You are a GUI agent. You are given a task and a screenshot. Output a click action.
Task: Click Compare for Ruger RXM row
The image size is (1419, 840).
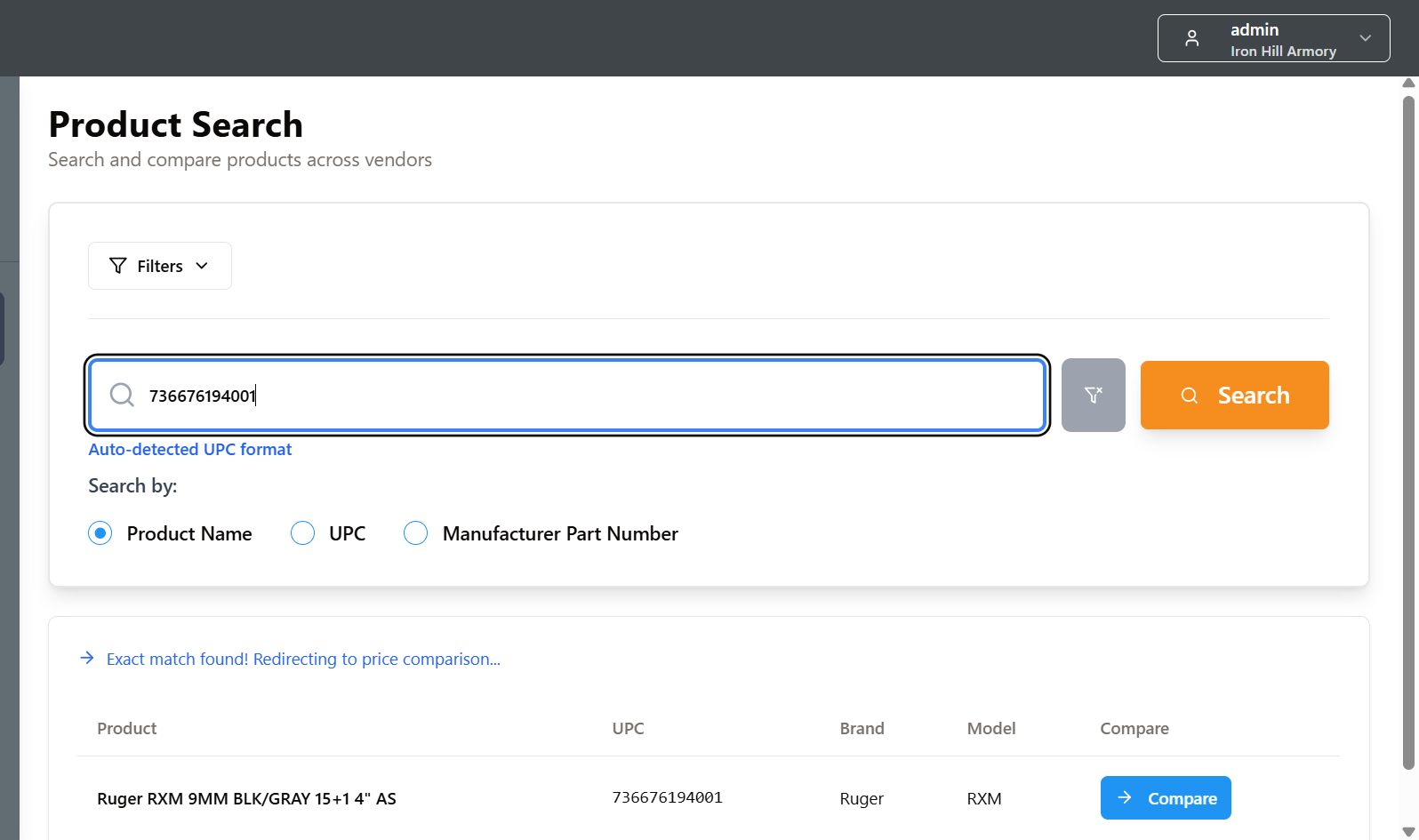click(x=1166, y=797)
